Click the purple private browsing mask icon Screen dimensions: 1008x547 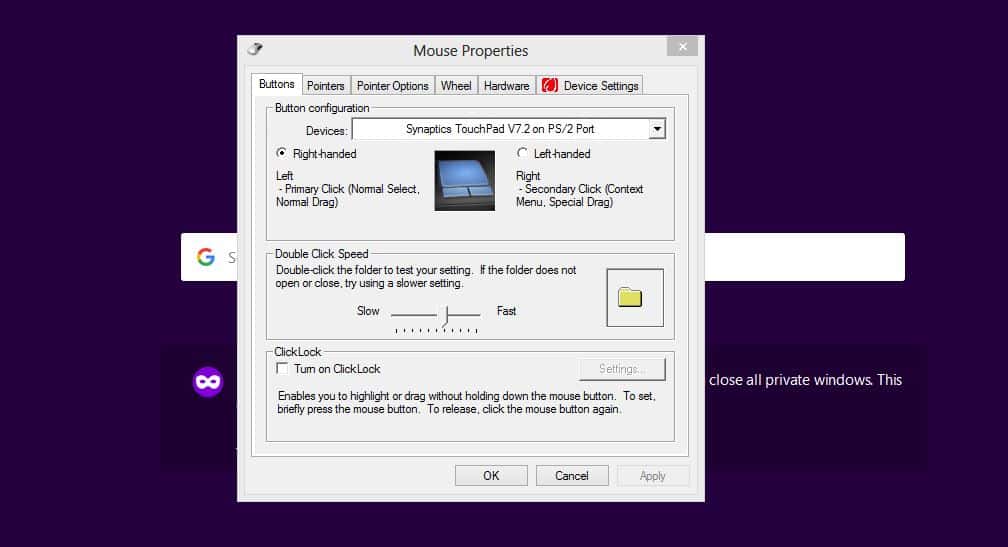click(x=208, y=381)
